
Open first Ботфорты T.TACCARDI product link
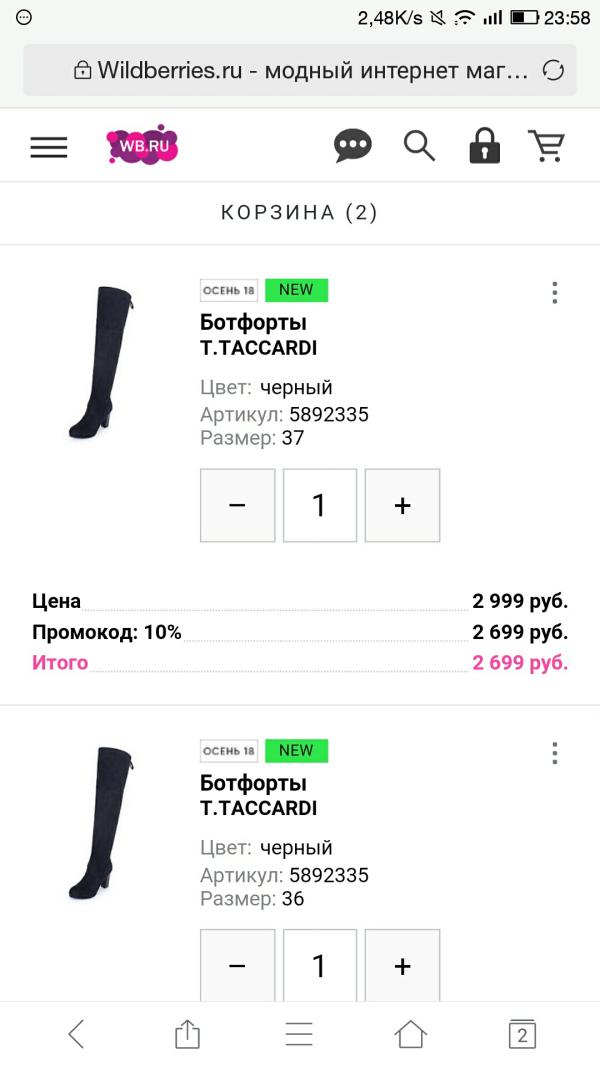point(253,323)
